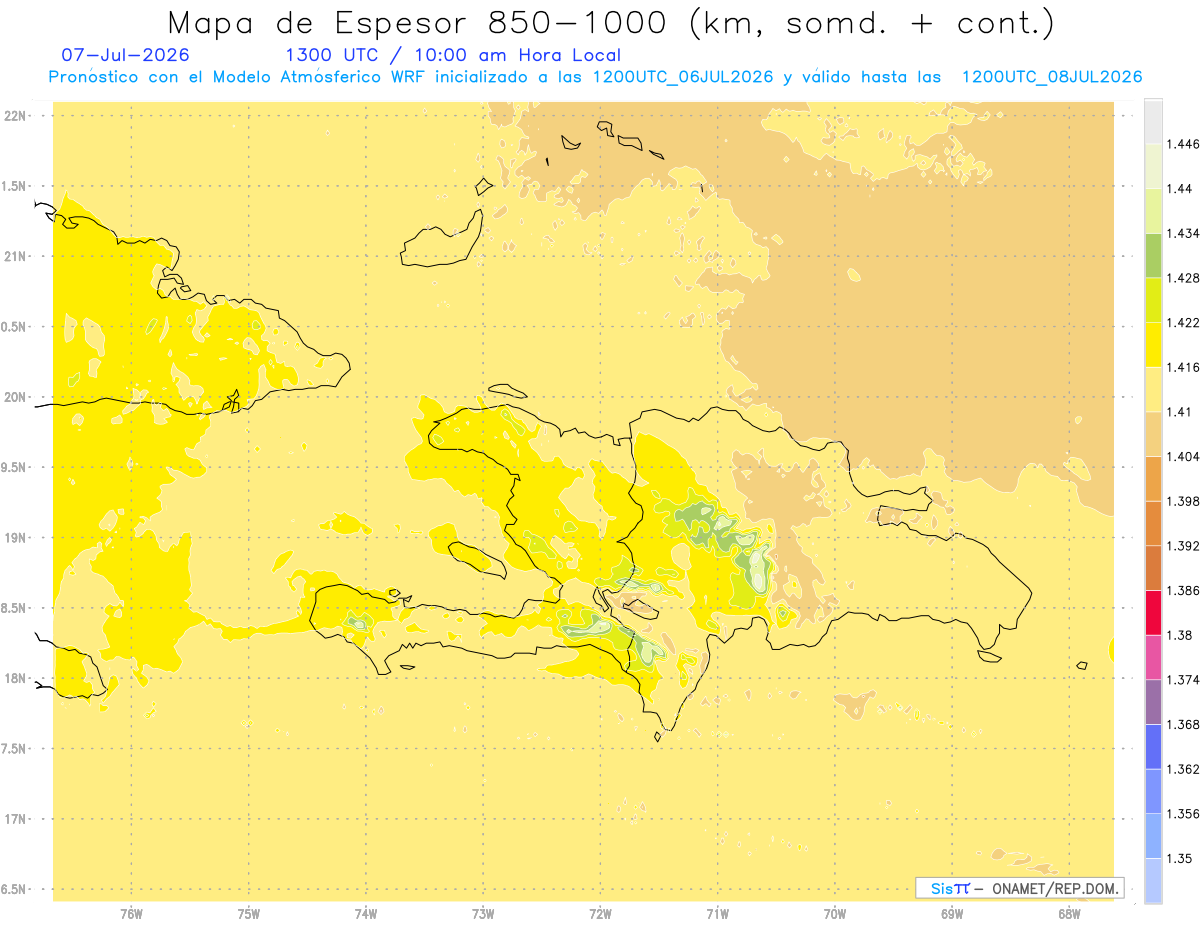
Task: Click the latitude label '20N'
Action: pos(14,397)
